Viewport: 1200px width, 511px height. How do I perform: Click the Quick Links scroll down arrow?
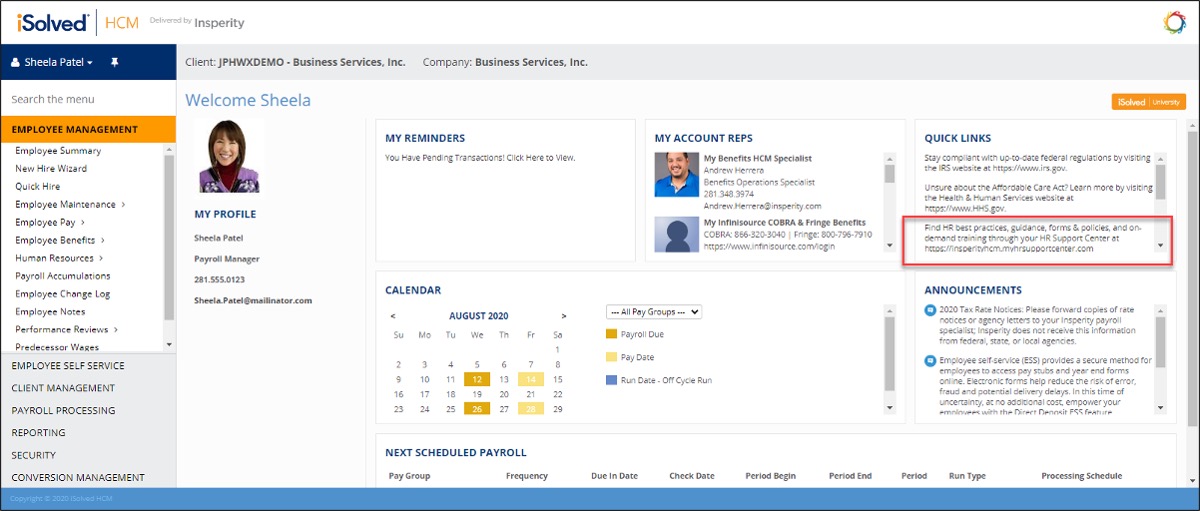(x=1160, y=245)
